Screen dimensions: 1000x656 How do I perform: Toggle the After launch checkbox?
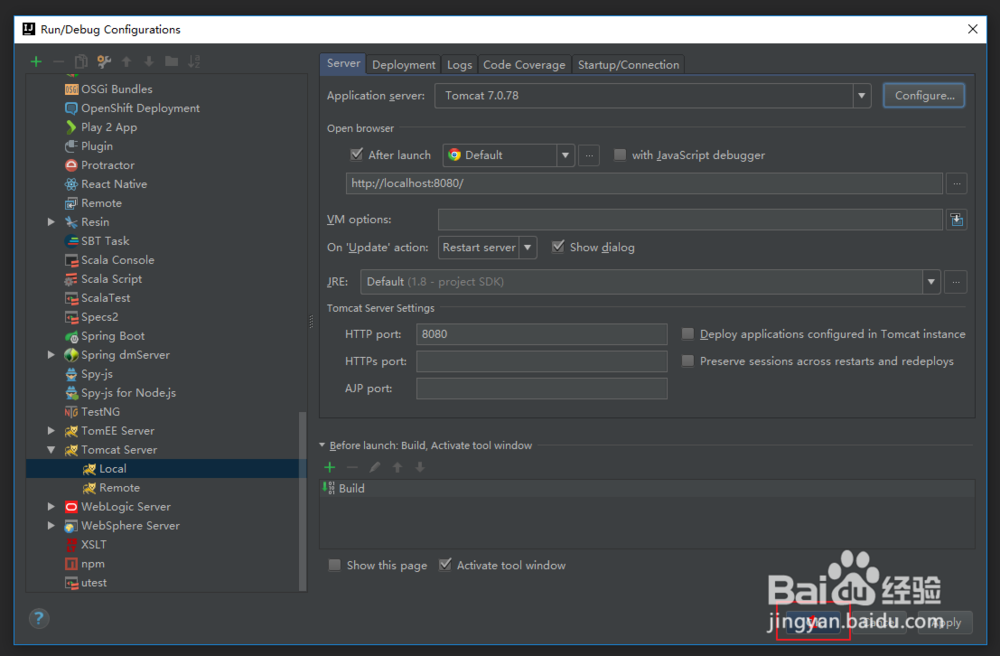pos(357,154)
